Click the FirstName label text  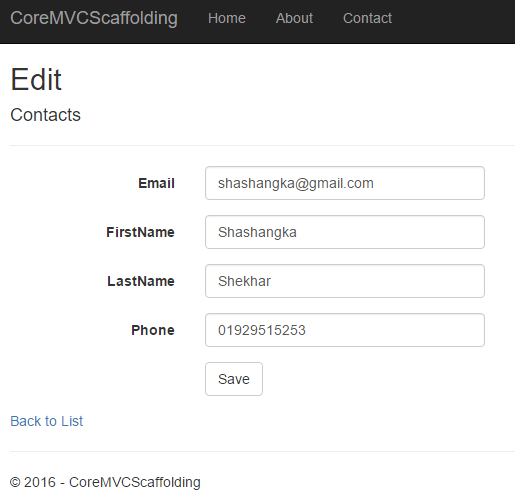(140, 232)
